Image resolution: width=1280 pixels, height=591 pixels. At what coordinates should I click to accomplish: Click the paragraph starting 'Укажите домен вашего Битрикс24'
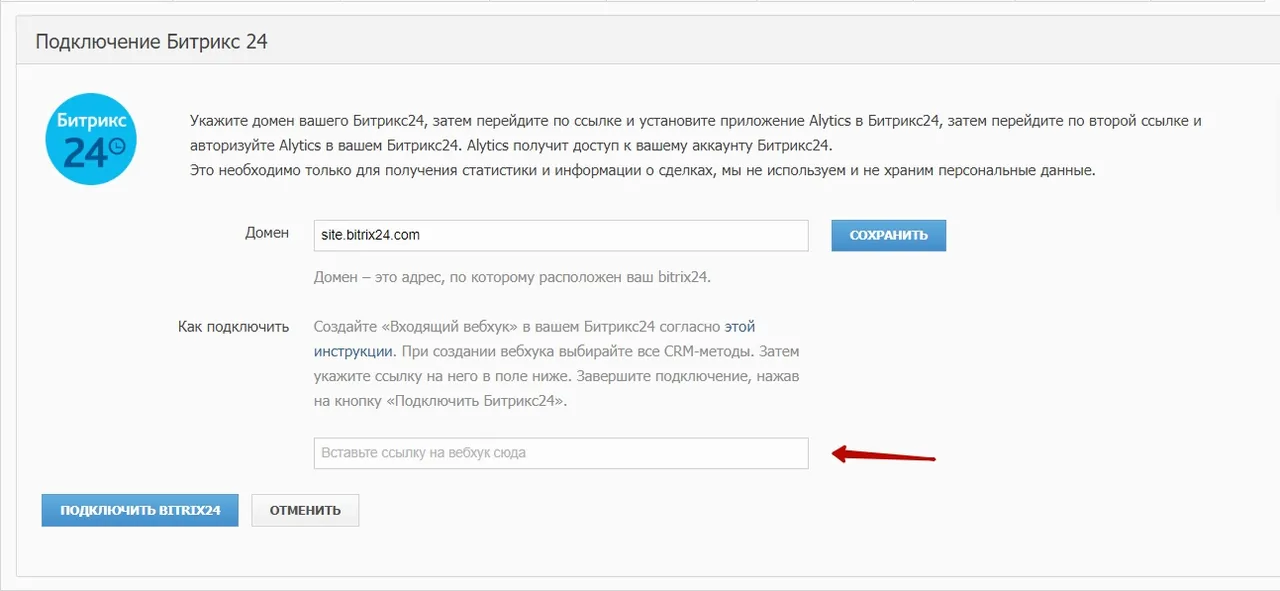[695, 145]
